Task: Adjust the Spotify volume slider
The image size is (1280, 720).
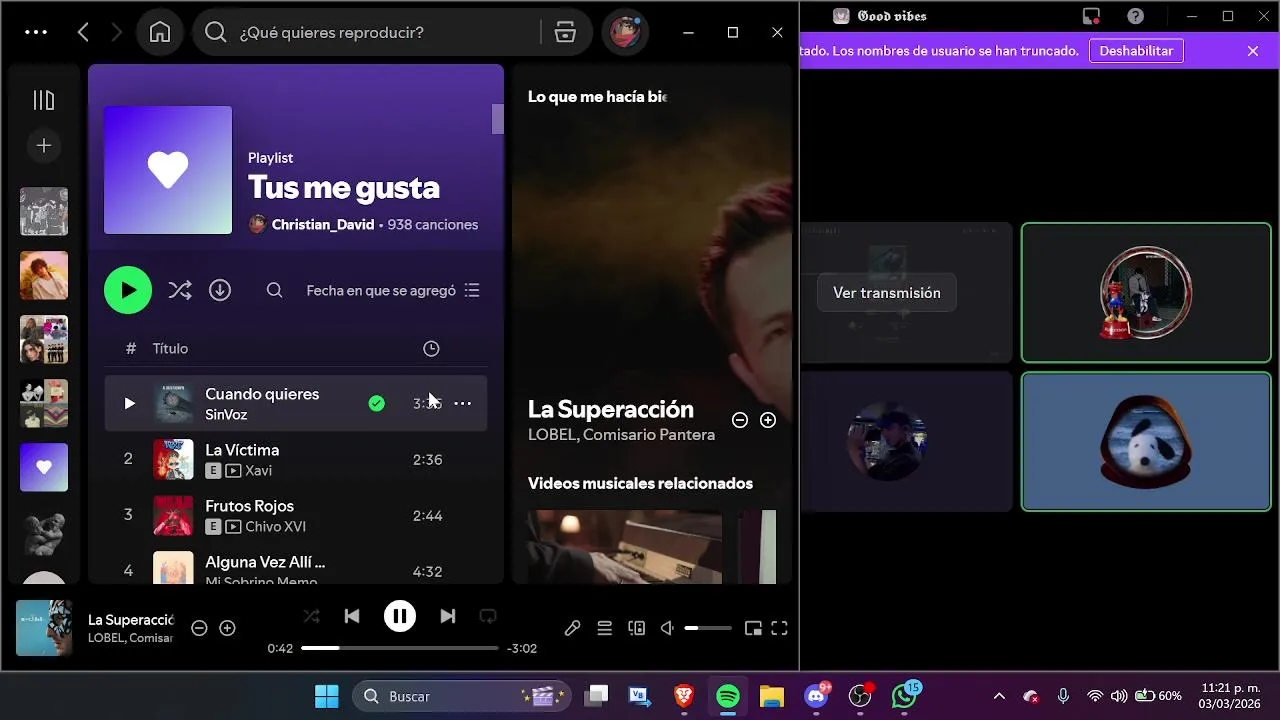Action: 708,628
